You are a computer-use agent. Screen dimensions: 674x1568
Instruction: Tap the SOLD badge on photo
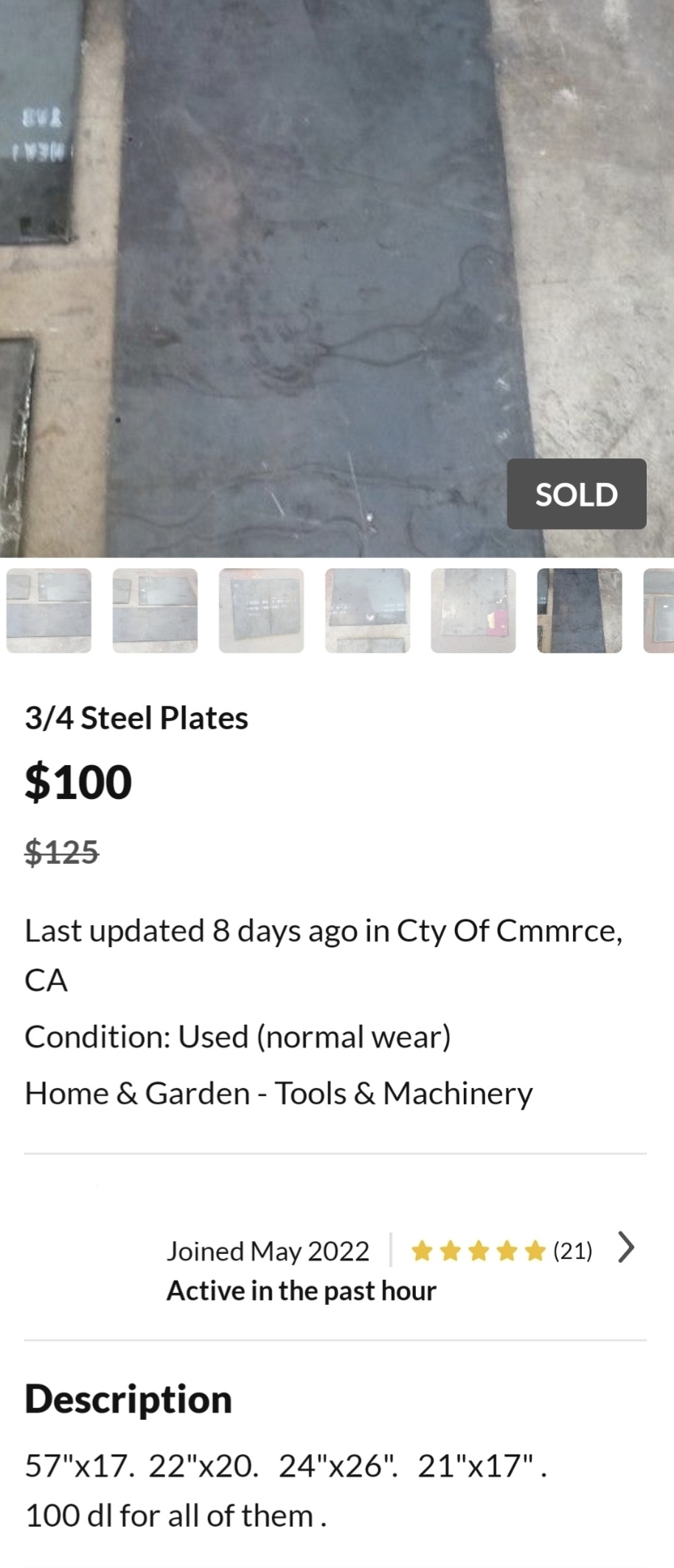577,494
